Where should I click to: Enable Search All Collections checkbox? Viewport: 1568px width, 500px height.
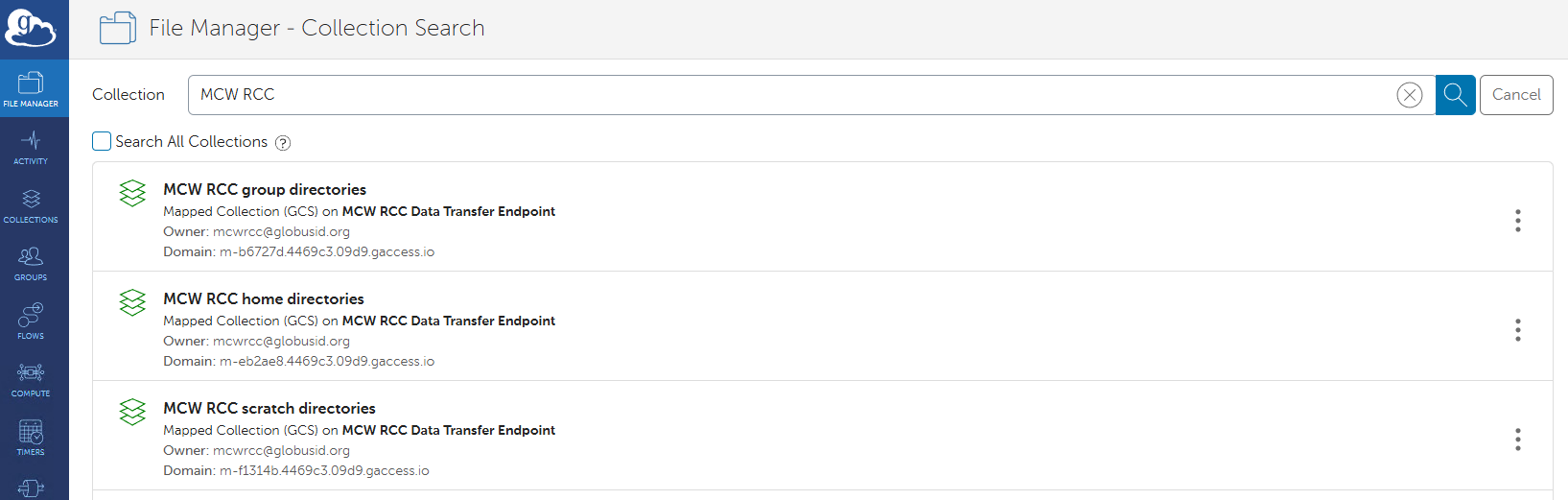[x=102, y=141]
